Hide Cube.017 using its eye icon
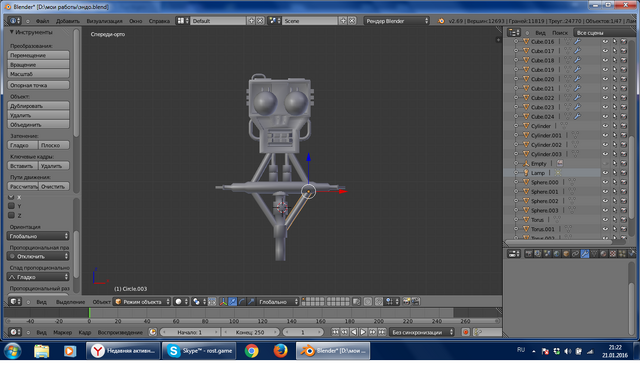The height and width of the screenshot is (377, 640). click(x=605, y=51)
